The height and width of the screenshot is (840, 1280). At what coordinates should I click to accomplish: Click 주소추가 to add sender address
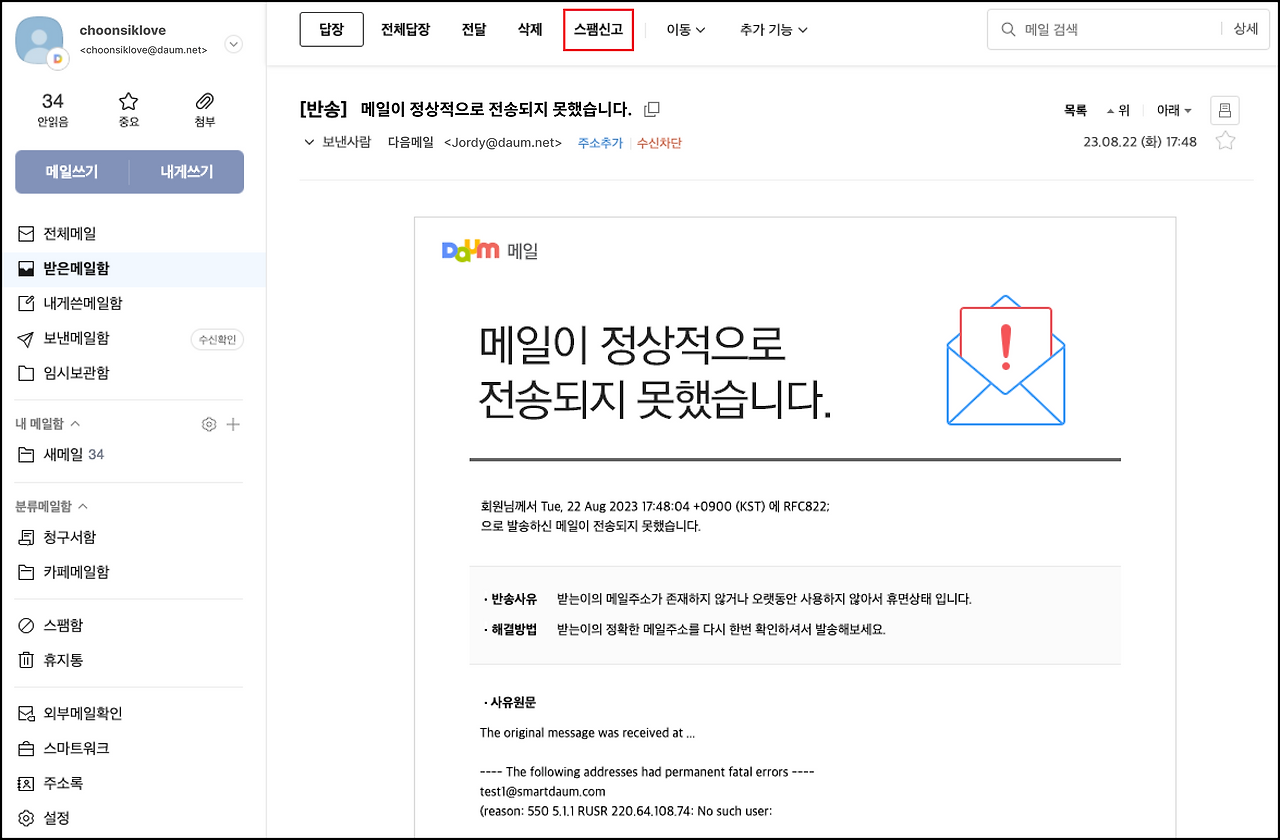pos(600,143)
